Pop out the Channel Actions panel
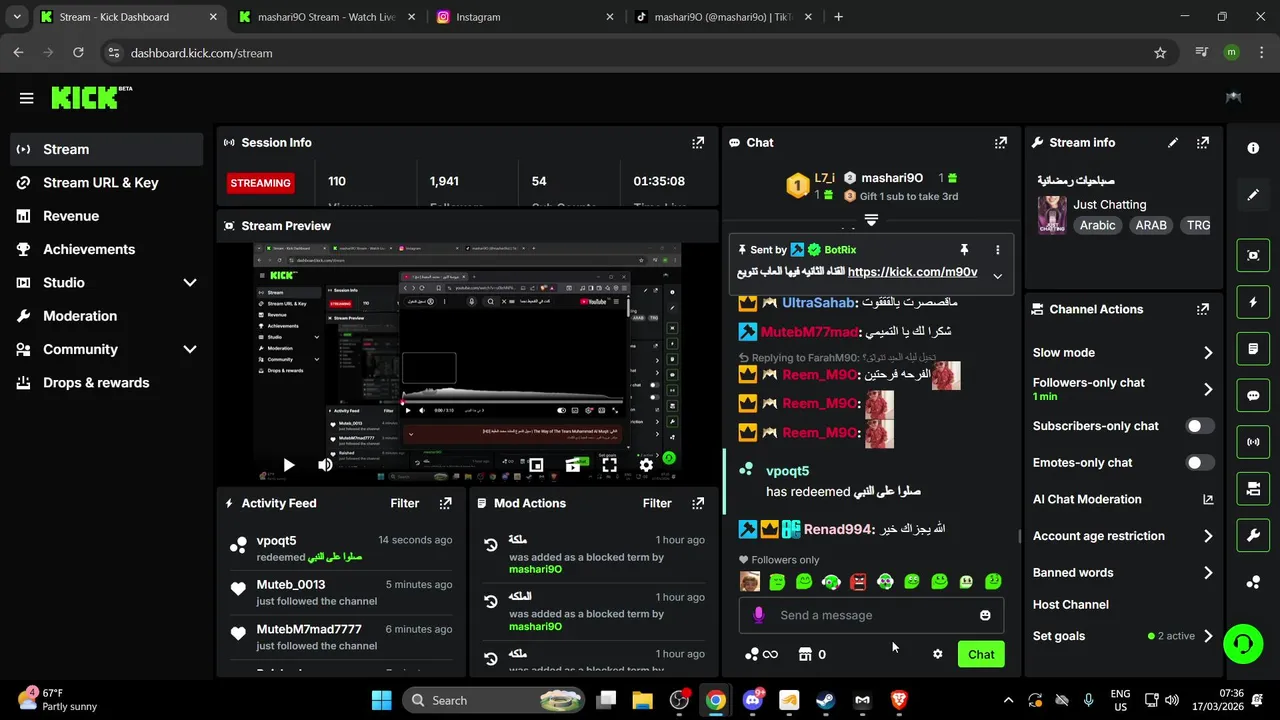1280x720 pixels. (1203, 309)
